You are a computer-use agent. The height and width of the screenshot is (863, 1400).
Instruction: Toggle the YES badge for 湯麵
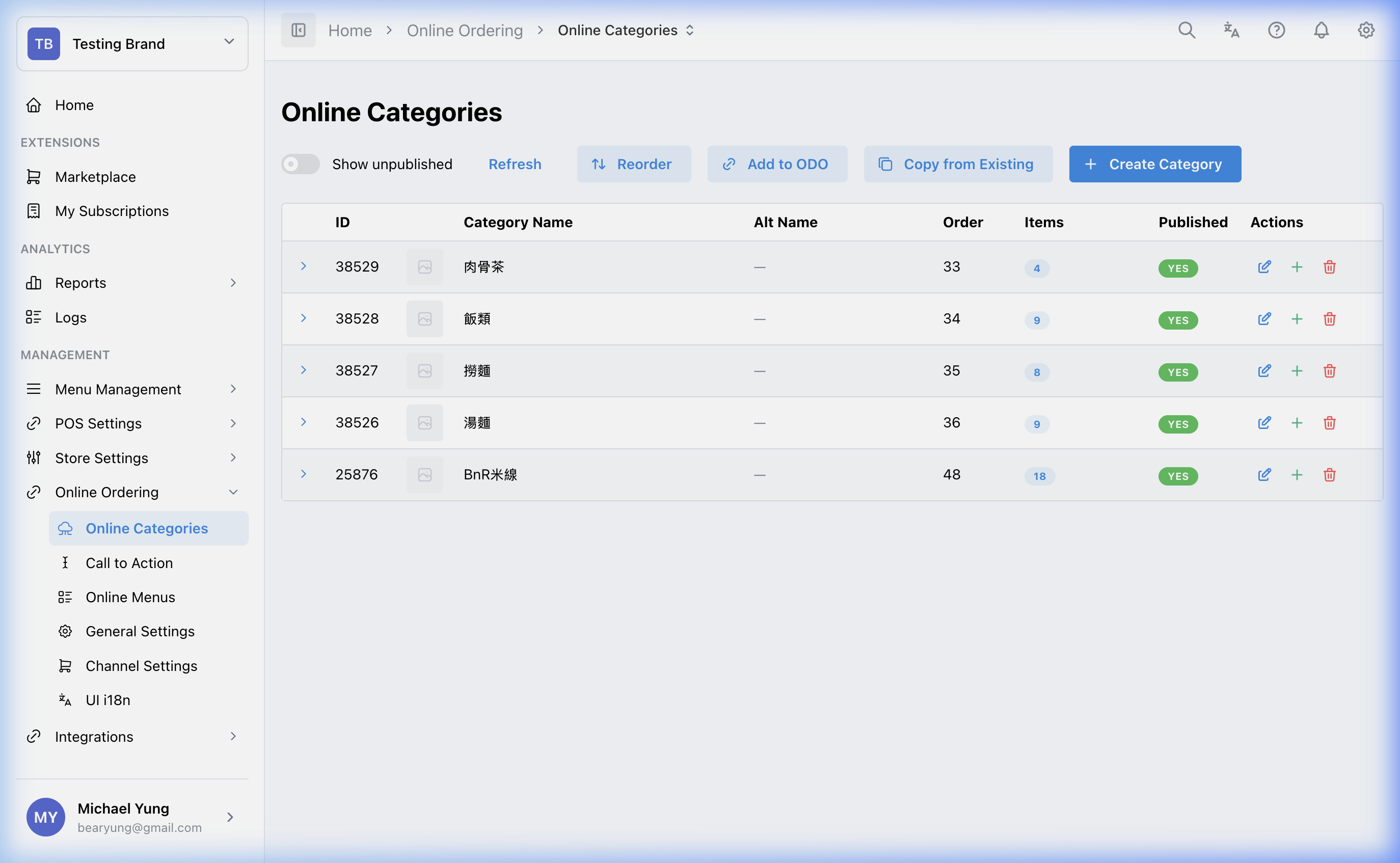pyautogui.click(x=1178, y=424)
